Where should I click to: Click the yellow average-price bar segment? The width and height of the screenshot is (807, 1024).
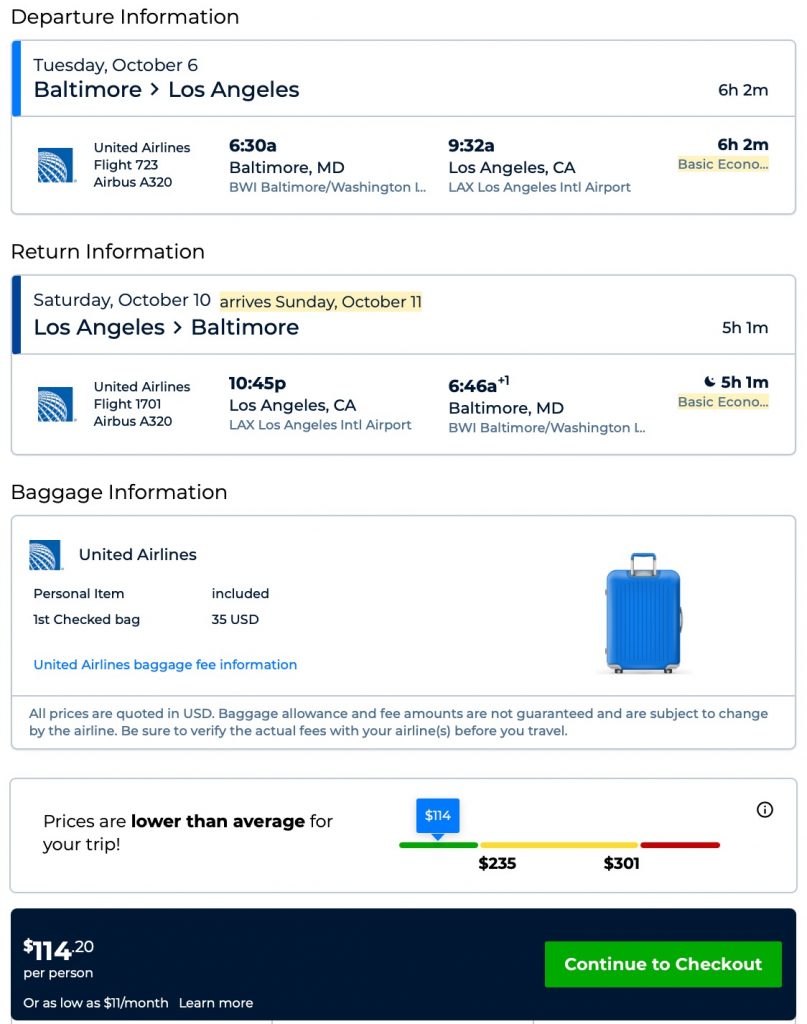(558, 845)
